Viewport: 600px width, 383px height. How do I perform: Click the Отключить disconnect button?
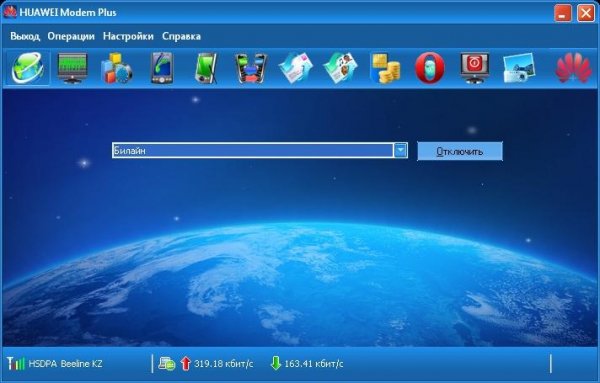460,151
